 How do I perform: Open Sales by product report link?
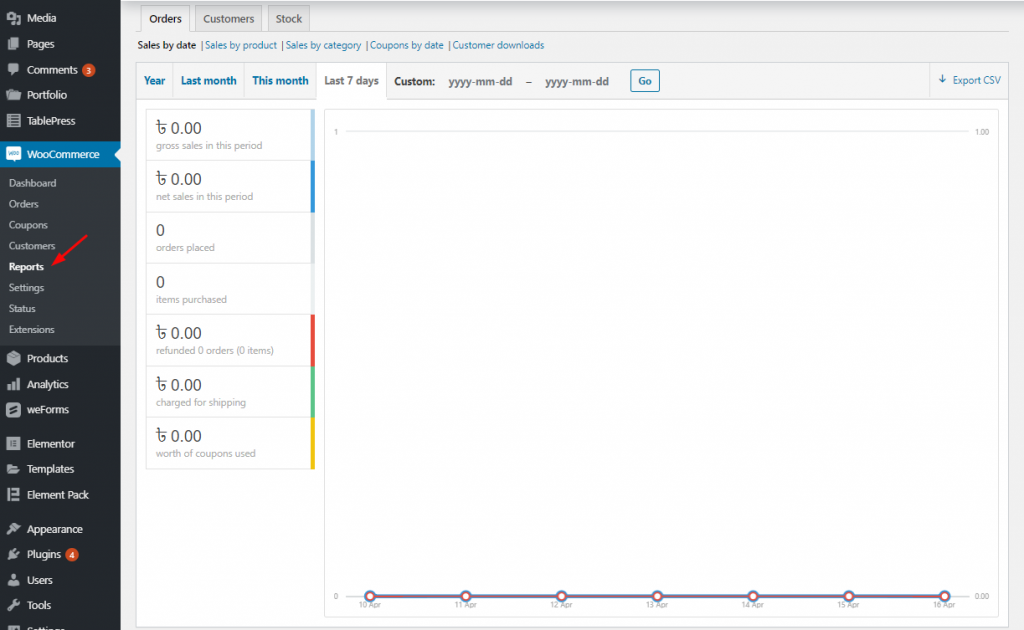pyautogui.click(x=241, y=45)
